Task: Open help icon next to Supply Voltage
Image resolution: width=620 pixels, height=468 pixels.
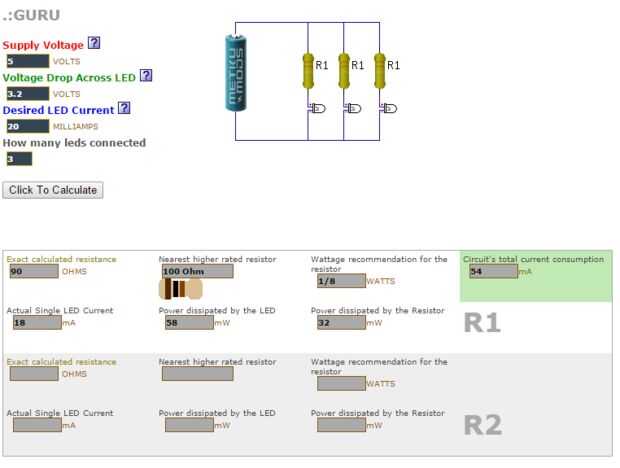Action: [94, 43]
